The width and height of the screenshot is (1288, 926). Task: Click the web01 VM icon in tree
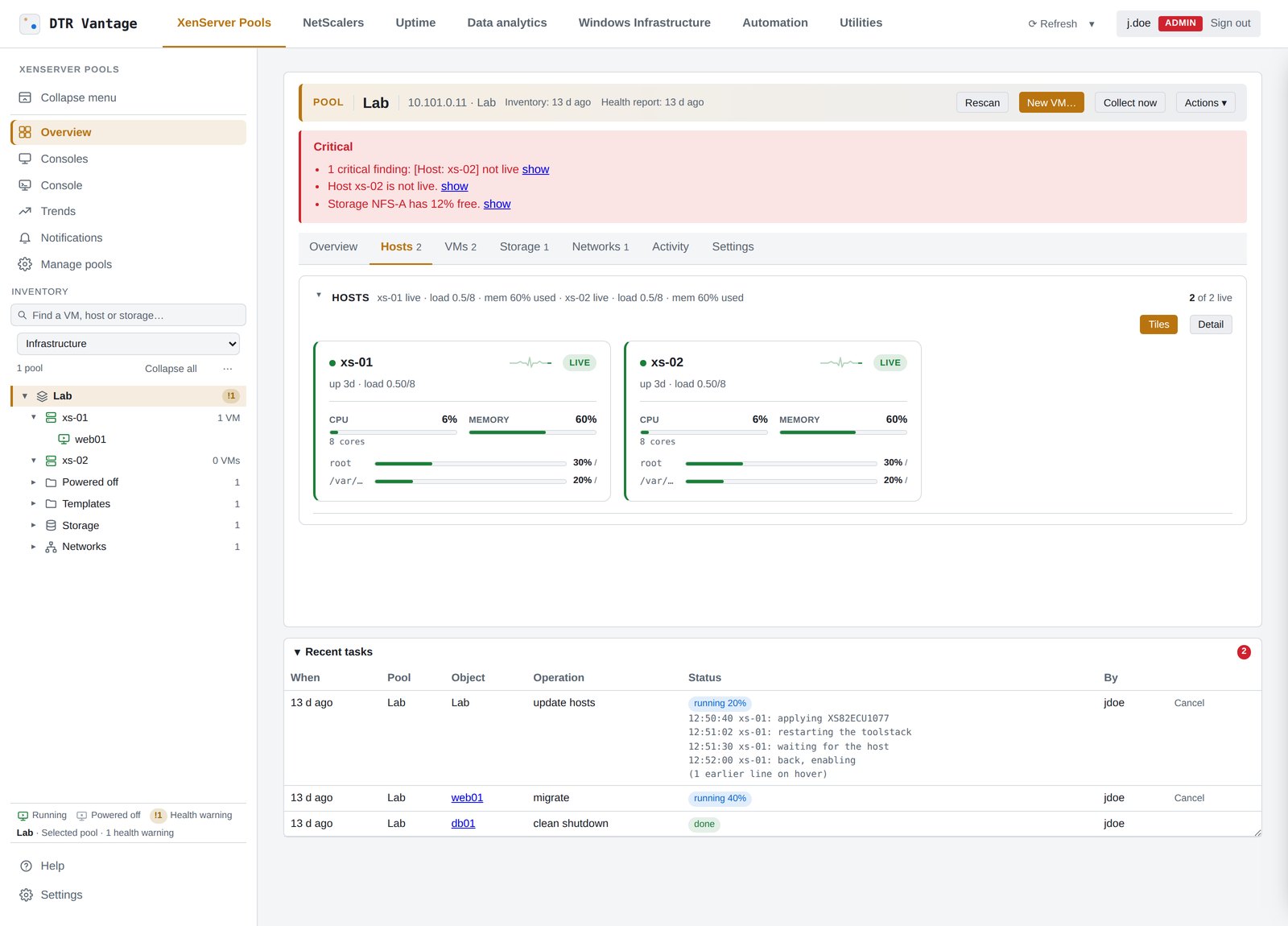[x=64, y=439]
